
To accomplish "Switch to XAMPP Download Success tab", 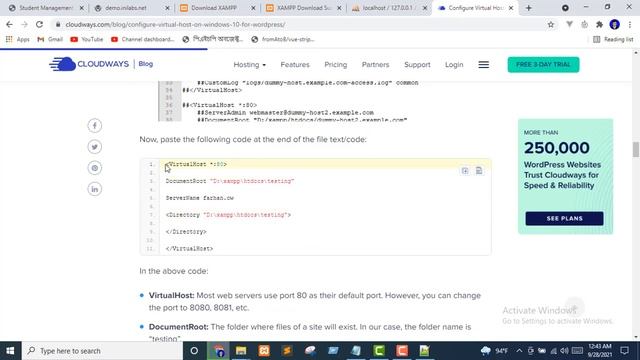I will 303,8.
